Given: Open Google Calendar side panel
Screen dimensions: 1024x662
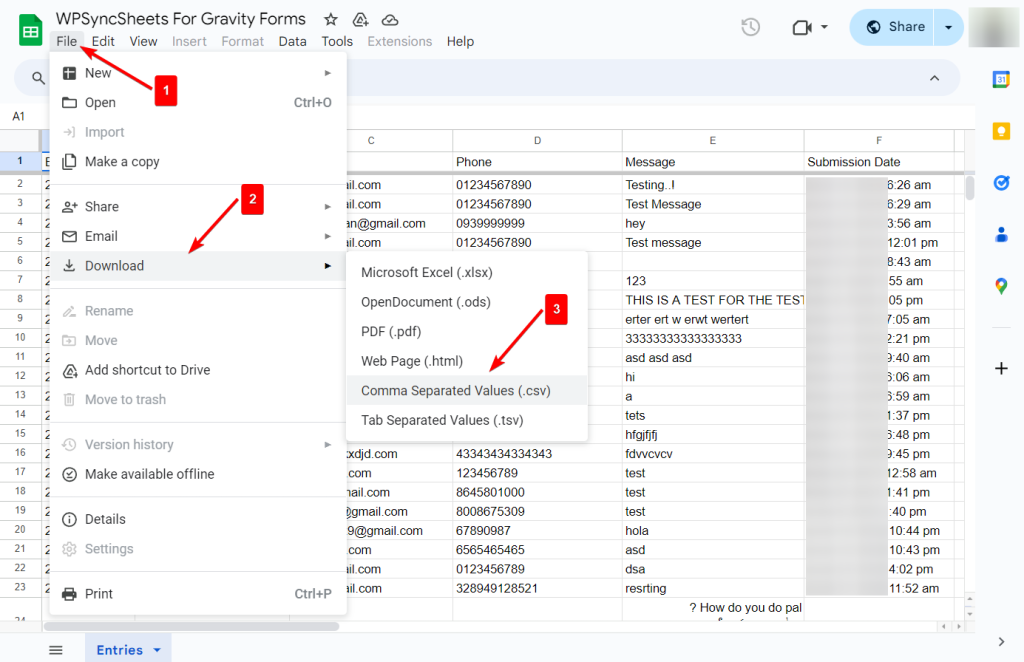Looking at the screenshot, I should 1000,80.
